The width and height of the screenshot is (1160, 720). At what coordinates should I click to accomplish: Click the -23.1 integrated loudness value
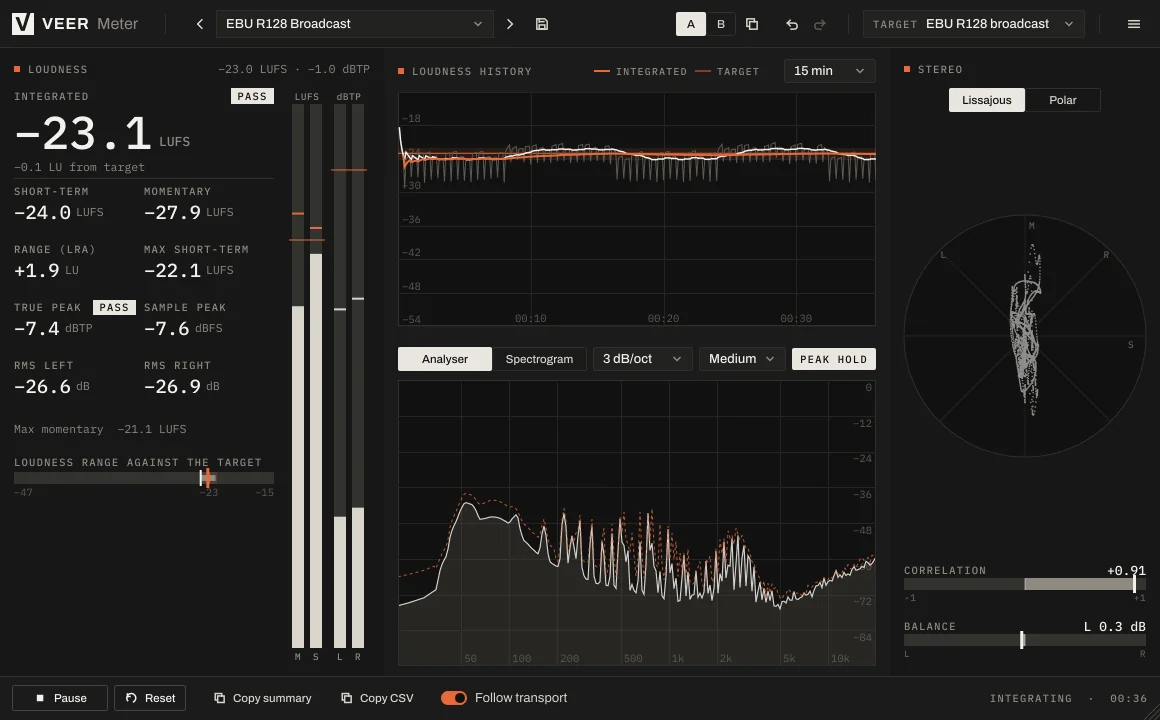tap(84, 134)
